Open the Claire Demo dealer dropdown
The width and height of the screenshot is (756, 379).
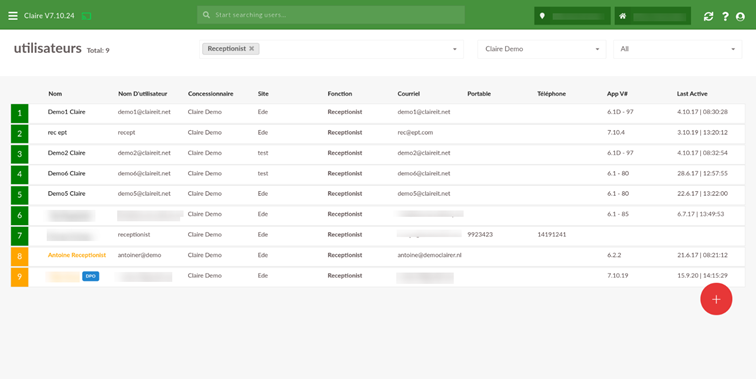pos(541,49)
